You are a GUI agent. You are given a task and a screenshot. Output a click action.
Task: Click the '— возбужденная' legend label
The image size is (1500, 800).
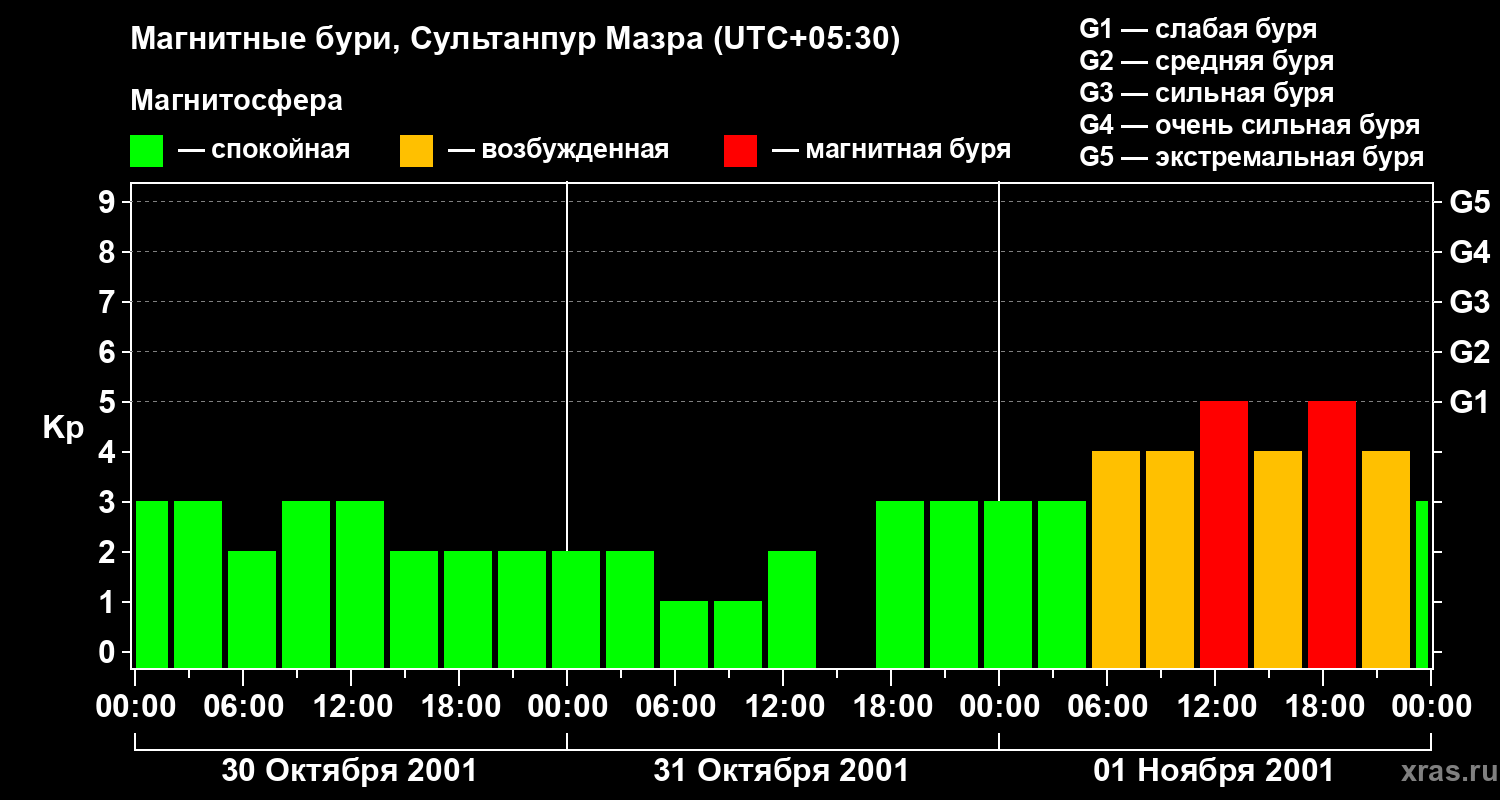click(558, 150)
